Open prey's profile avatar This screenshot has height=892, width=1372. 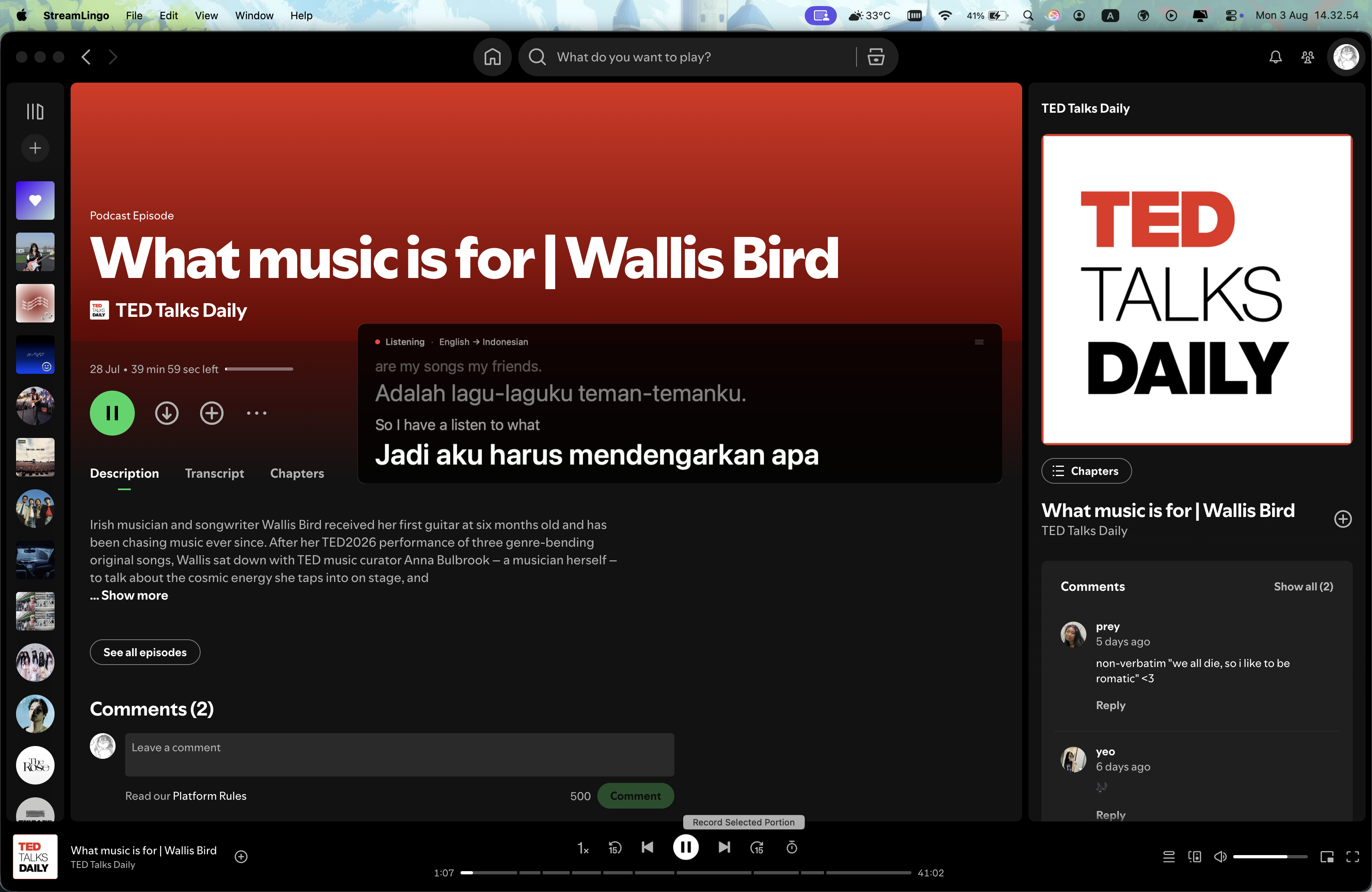click(x=1073, y=635)
